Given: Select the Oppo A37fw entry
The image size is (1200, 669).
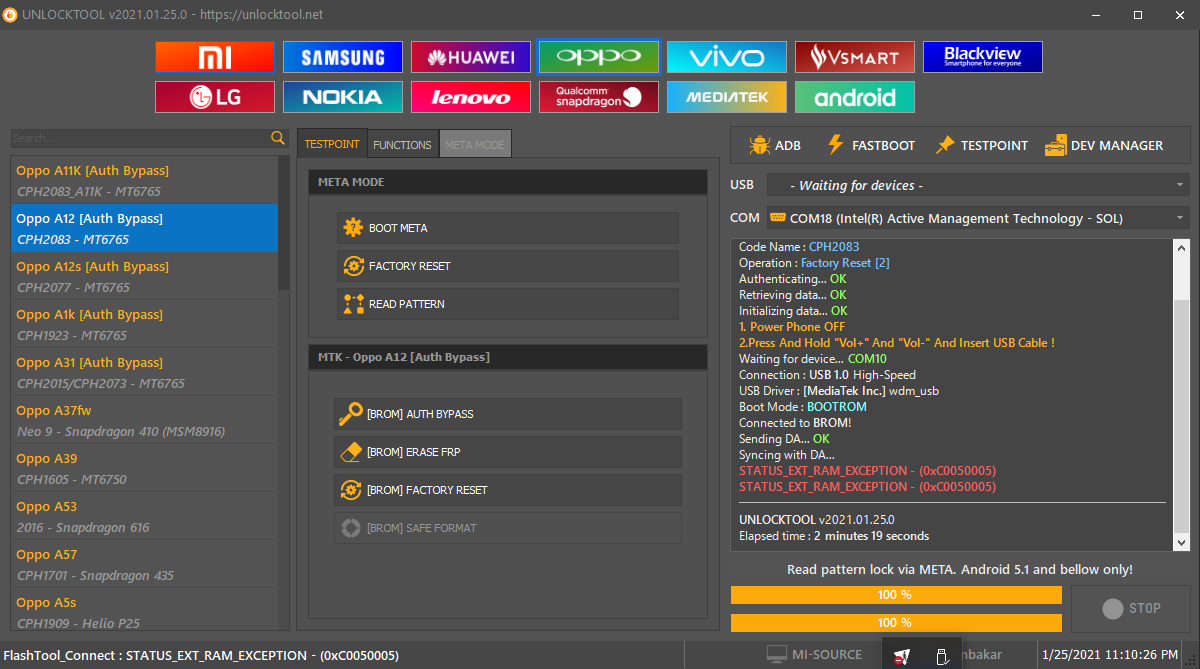Looking at the screenshot, I should click(x=145, y=421).
